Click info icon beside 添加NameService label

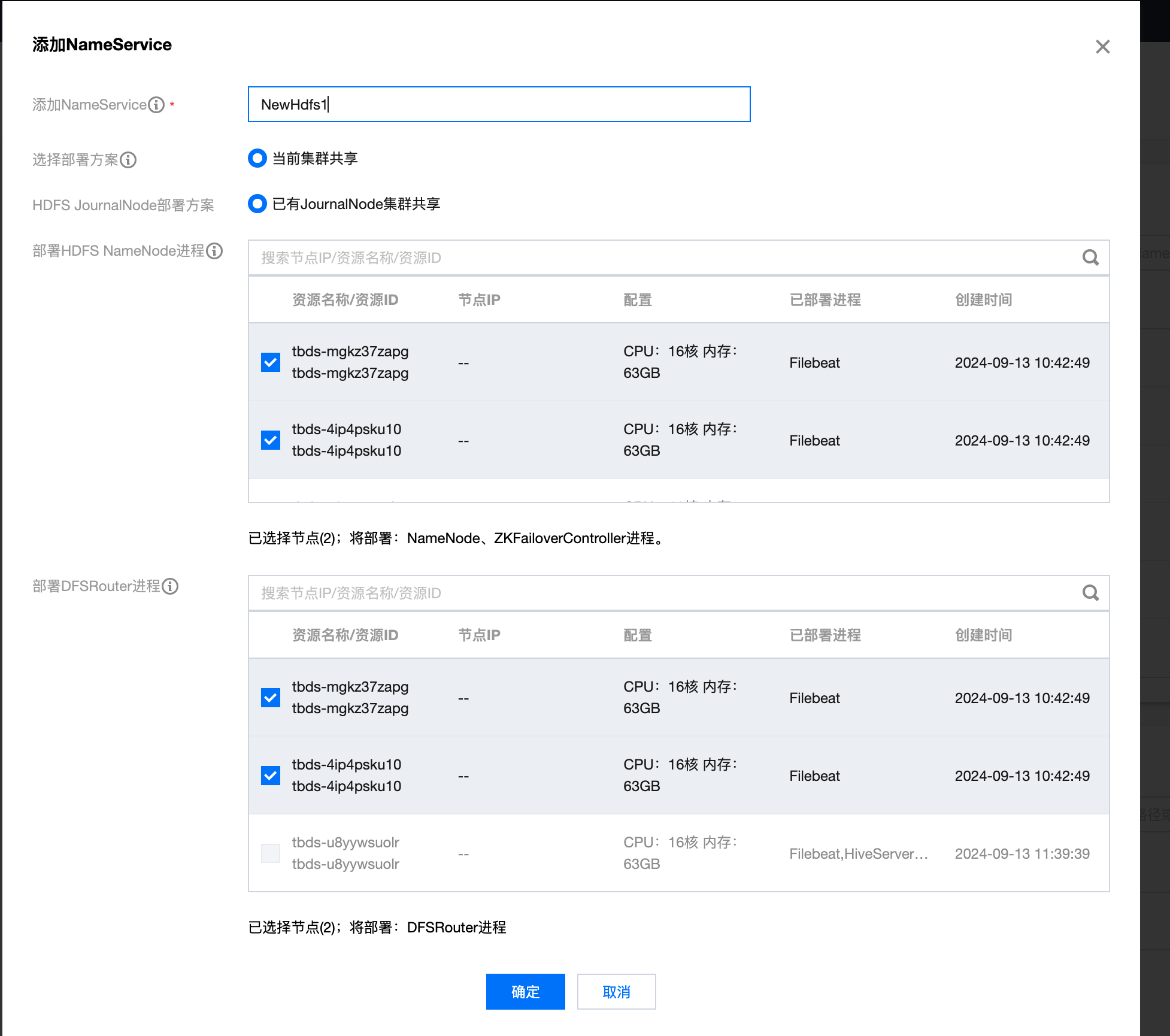pyautogui.click(x=156, y=105)
